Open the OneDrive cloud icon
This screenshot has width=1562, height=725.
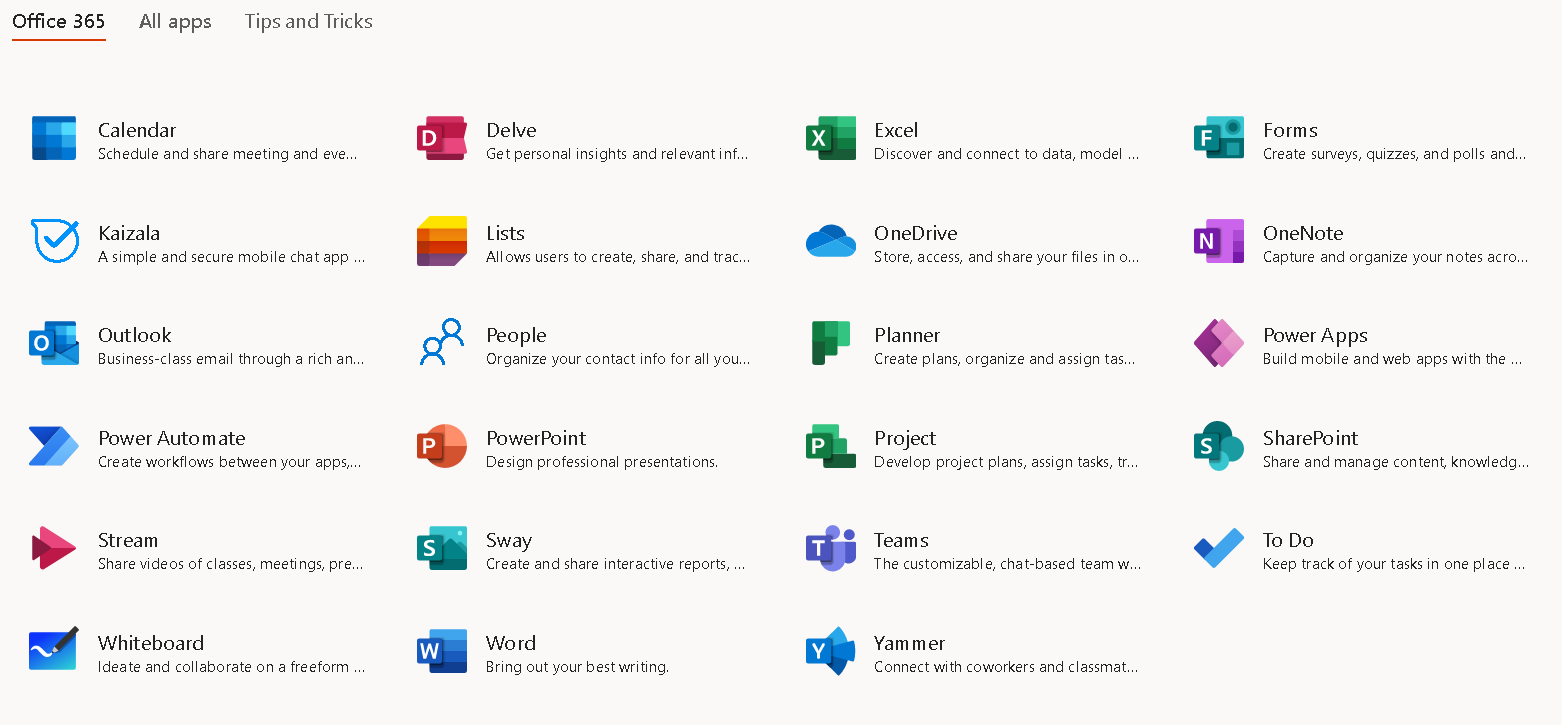click(x=830, y=241)
